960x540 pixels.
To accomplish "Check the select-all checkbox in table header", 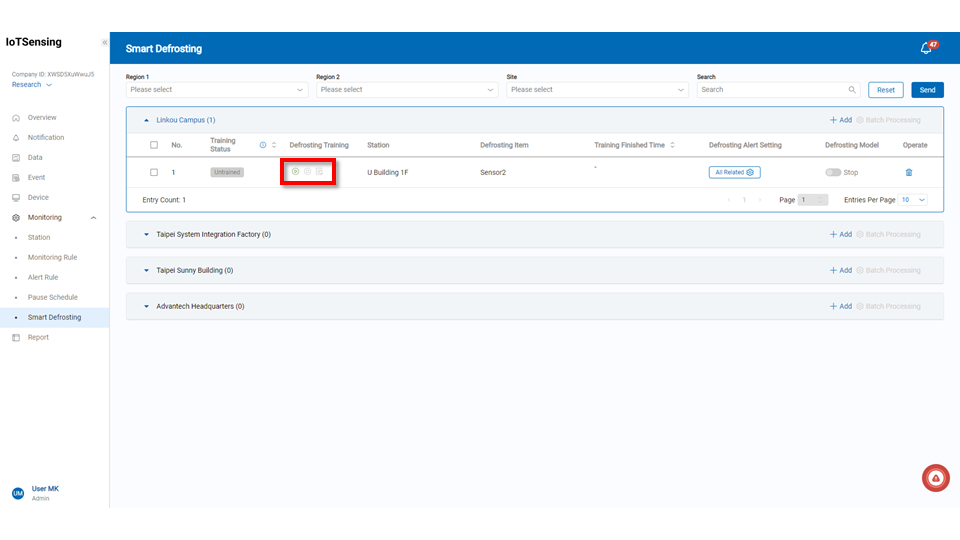I will 154,145.
